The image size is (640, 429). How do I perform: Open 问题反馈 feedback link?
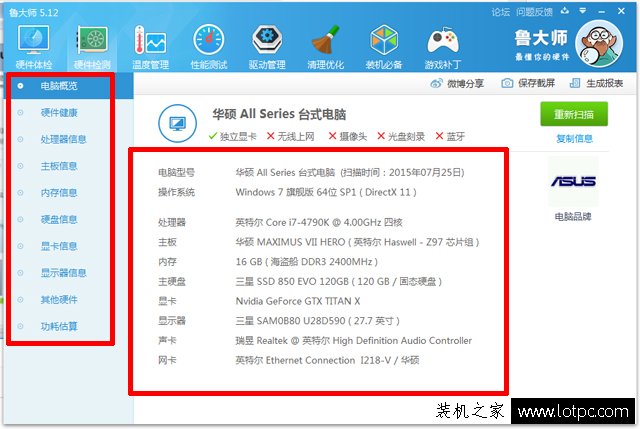[x=534, y=12]
